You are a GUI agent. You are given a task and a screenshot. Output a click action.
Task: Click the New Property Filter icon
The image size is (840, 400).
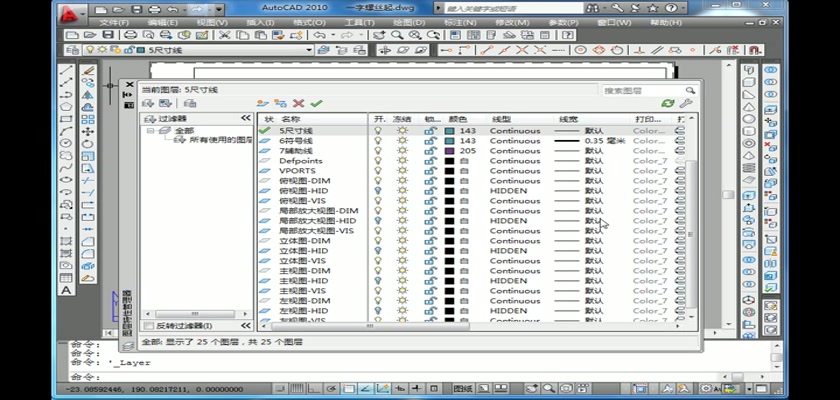tap(148, 103)
